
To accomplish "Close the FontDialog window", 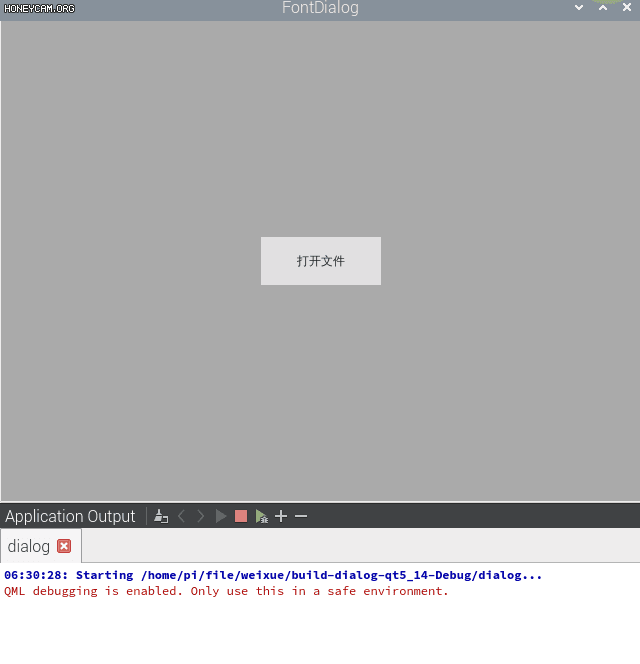I will tap(627, 8).
